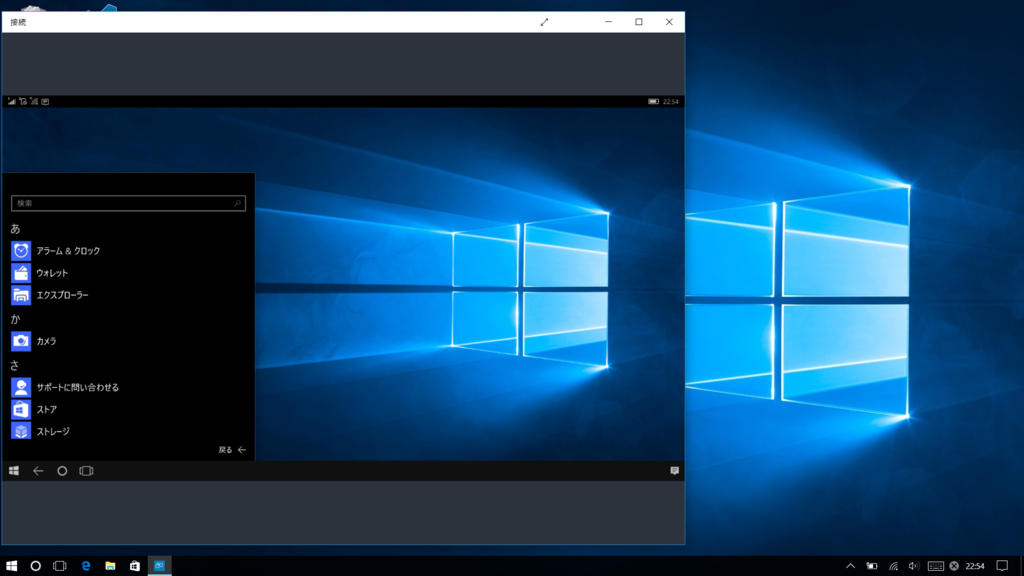Open File Explorer from desktop taskbar

[x=110, y=566]
